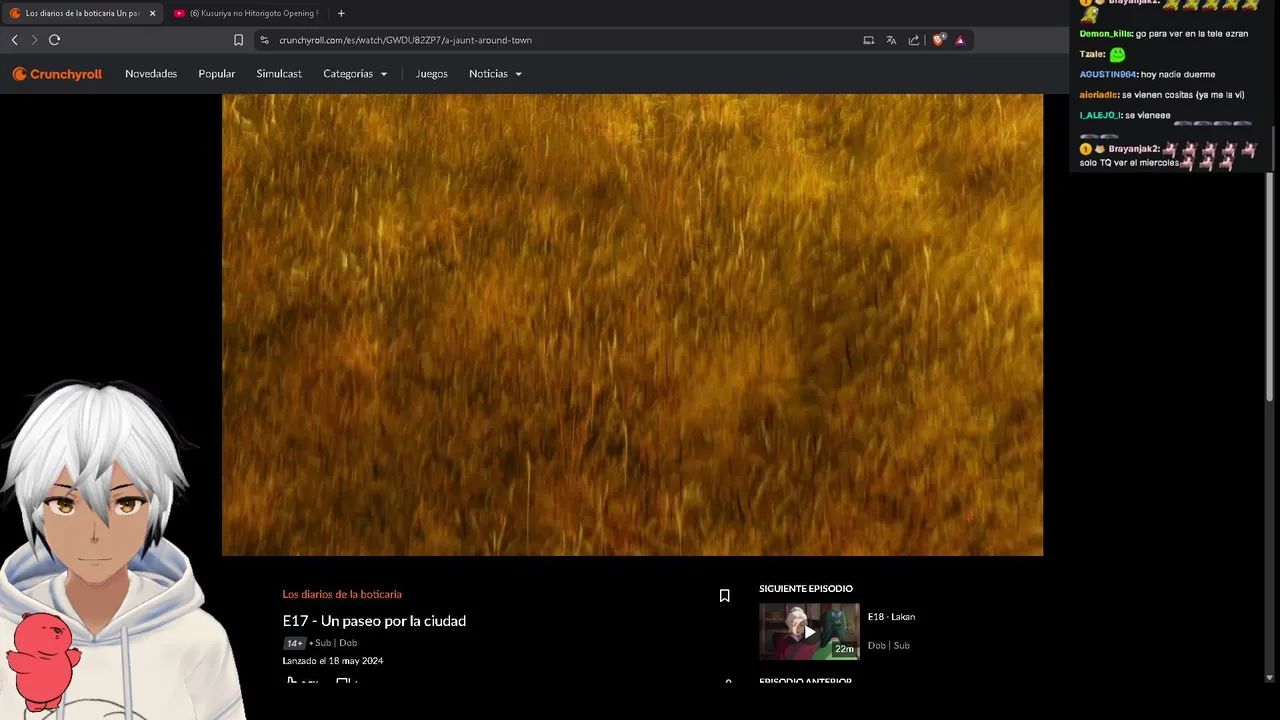1280x720 pixels.
Task: Click the E18 - Lakan episode title
Action: coord(891,617)
